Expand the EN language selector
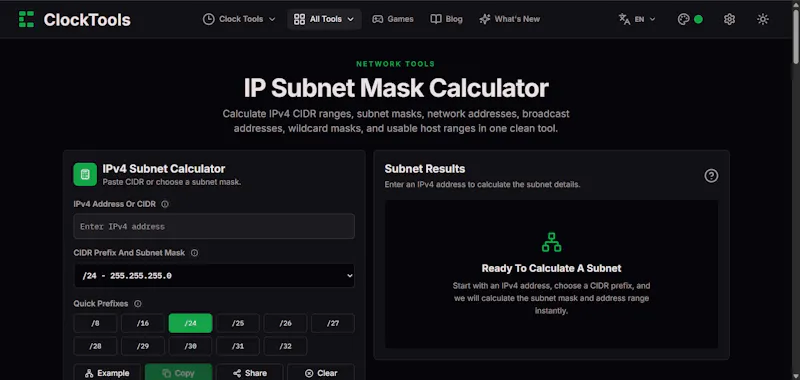The image size is (800, 380). tap(637, 19)
